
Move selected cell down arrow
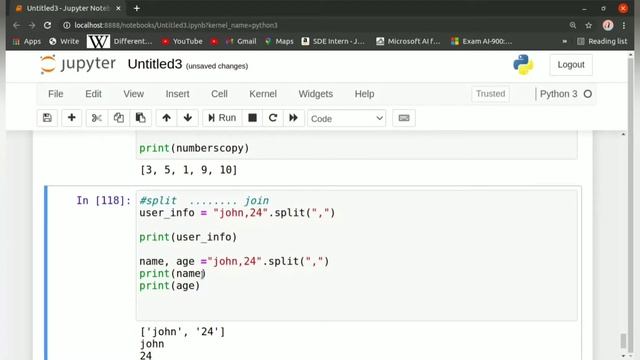pos(188,118)
